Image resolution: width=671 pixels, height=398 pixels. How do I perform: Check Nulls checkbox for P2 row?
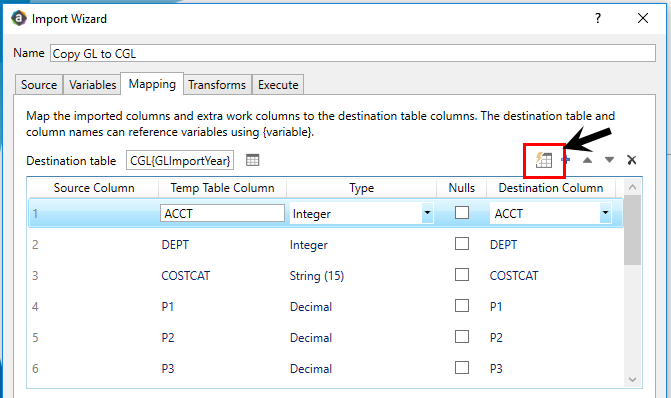click(462, 336)
